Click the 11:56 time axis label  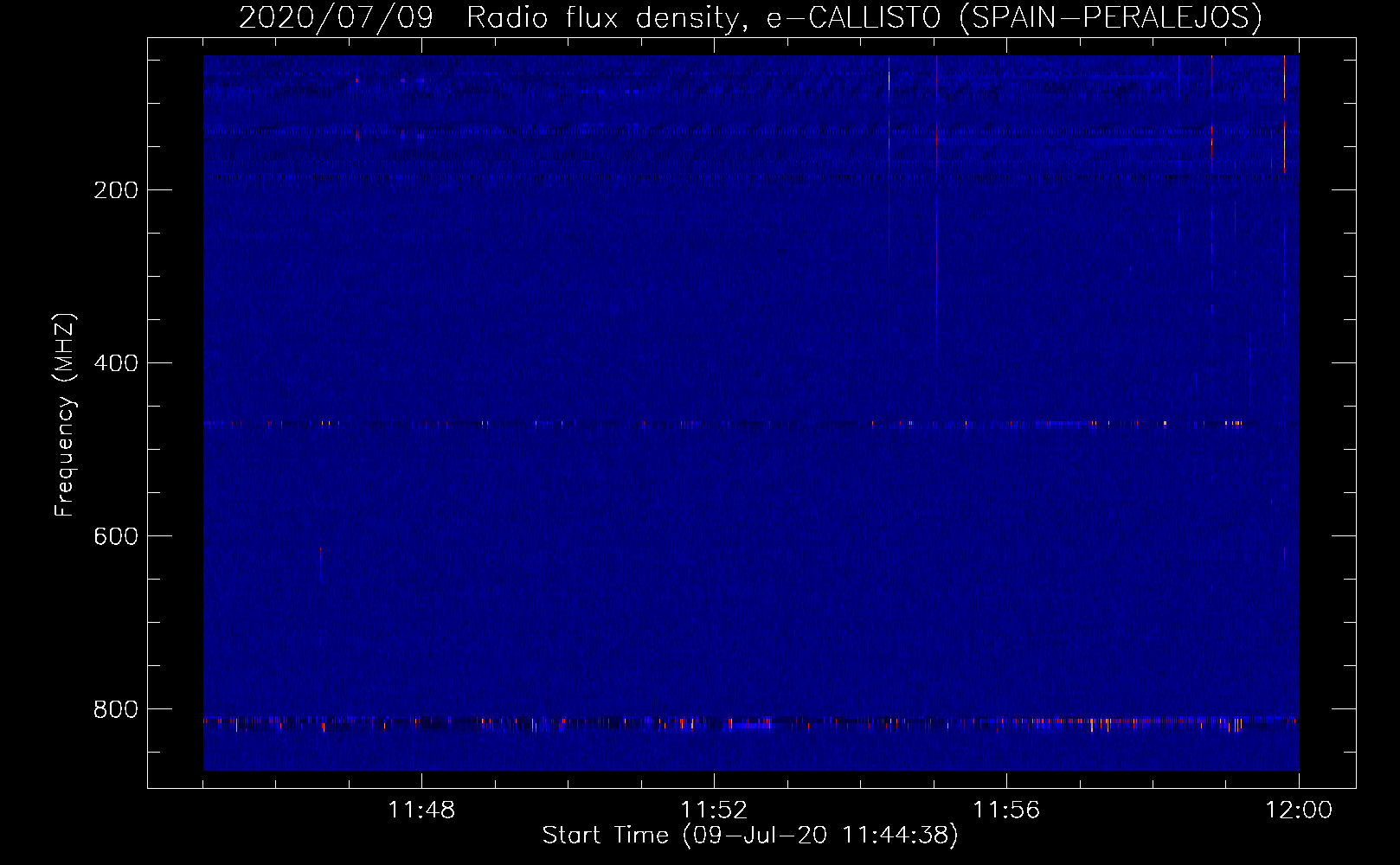[1006, 811]
